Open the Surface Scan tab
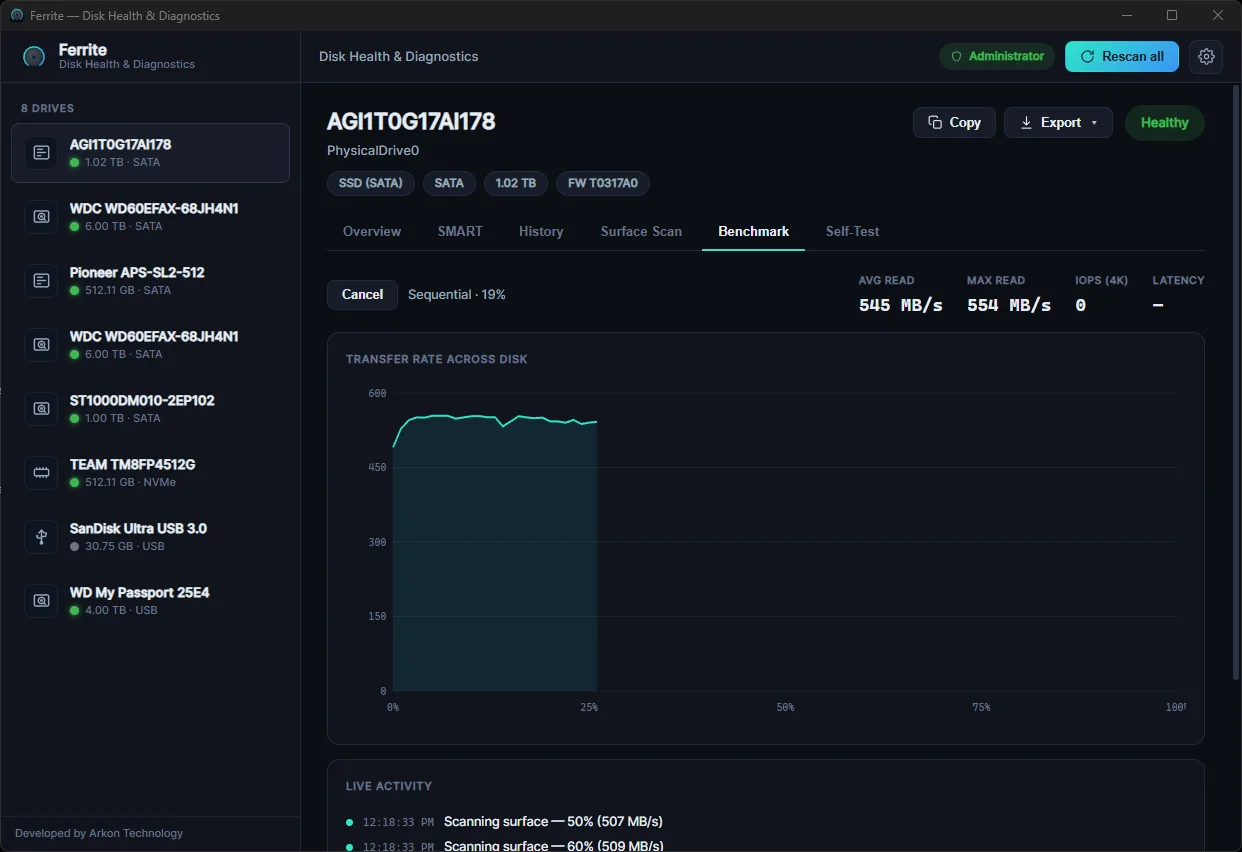Image resolution: width=1242 pixels, height=852 pixels. click(641, 231)
